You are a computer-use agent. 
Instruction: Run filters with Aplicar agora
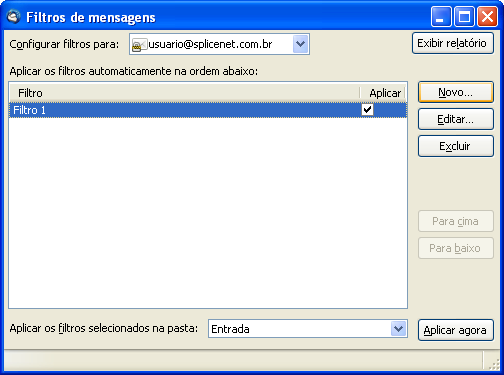[456, 330]
